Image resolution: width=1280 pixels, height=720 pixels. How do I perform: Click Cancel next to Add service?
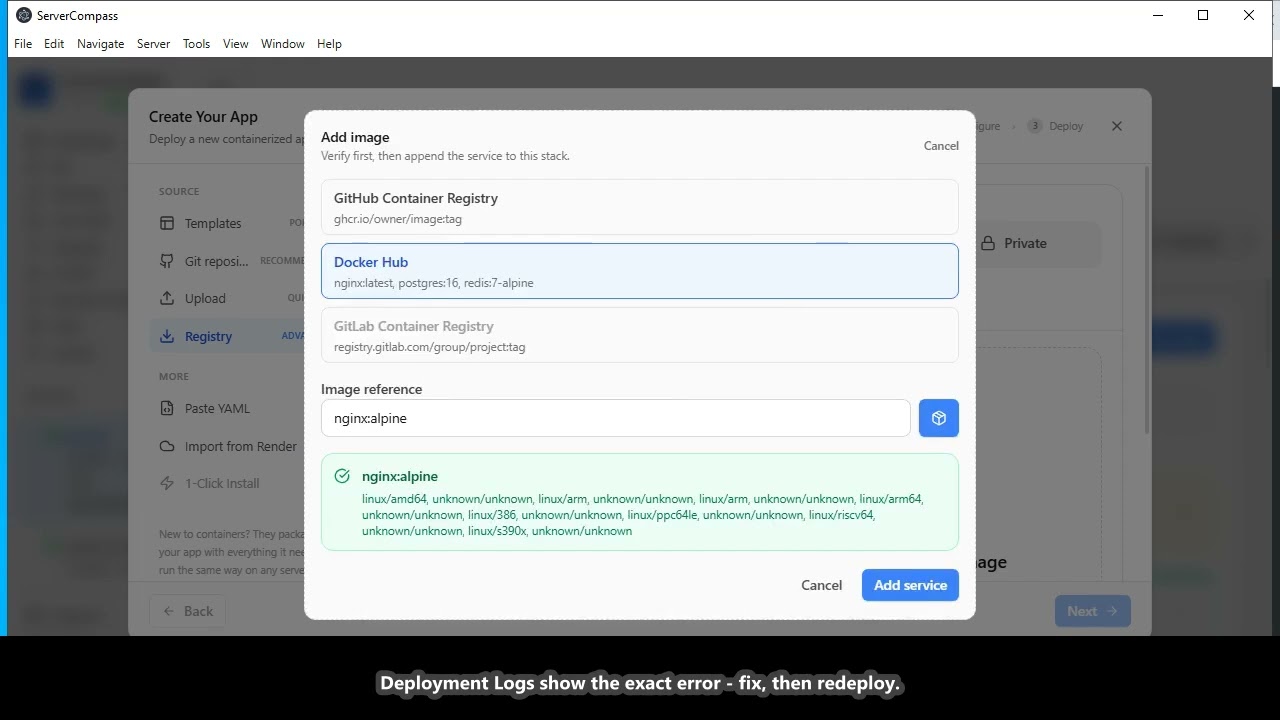point(821,585)
